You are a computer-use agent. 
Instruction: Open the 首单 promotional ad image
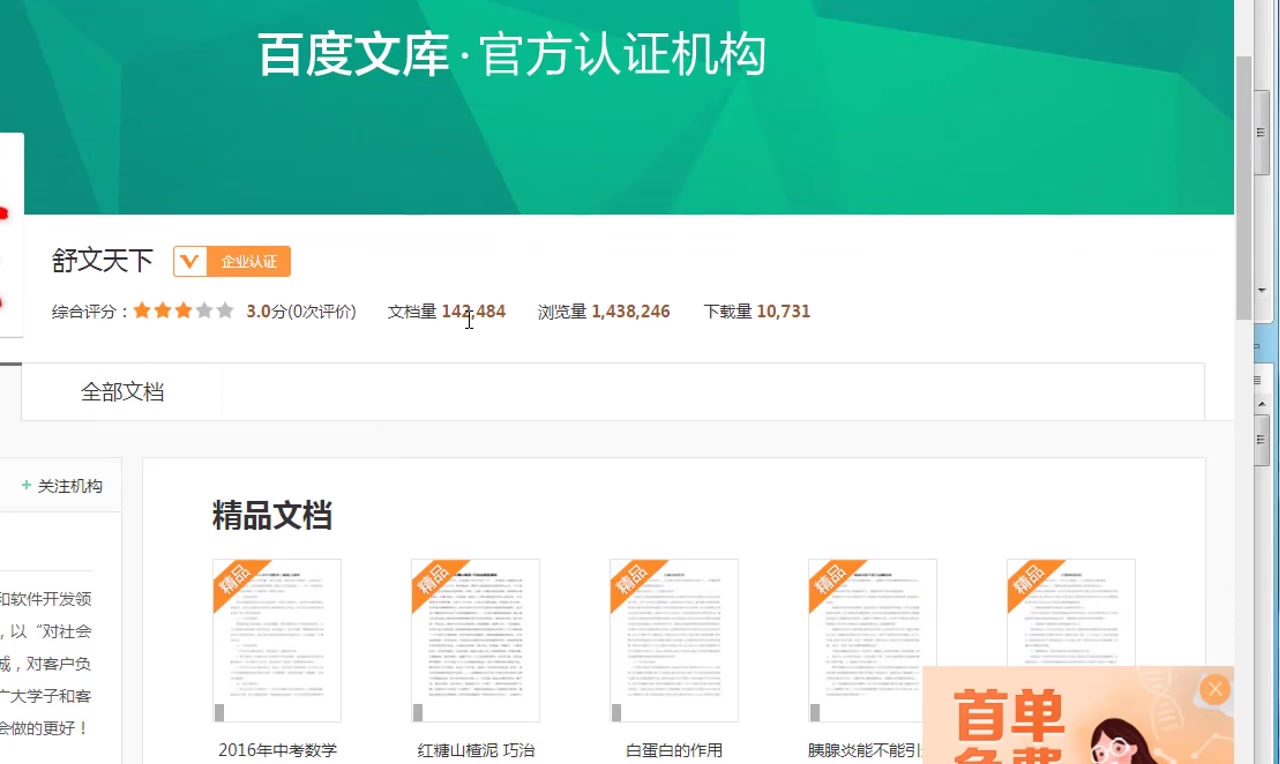pos(1078,715)
